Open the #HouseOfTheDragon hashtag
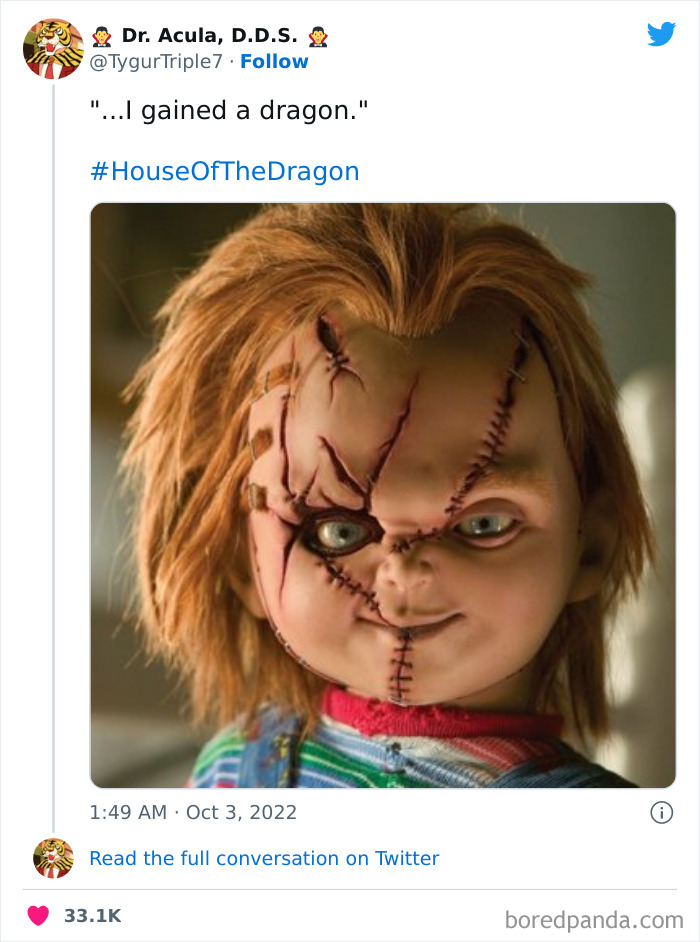 click(224, 170)
